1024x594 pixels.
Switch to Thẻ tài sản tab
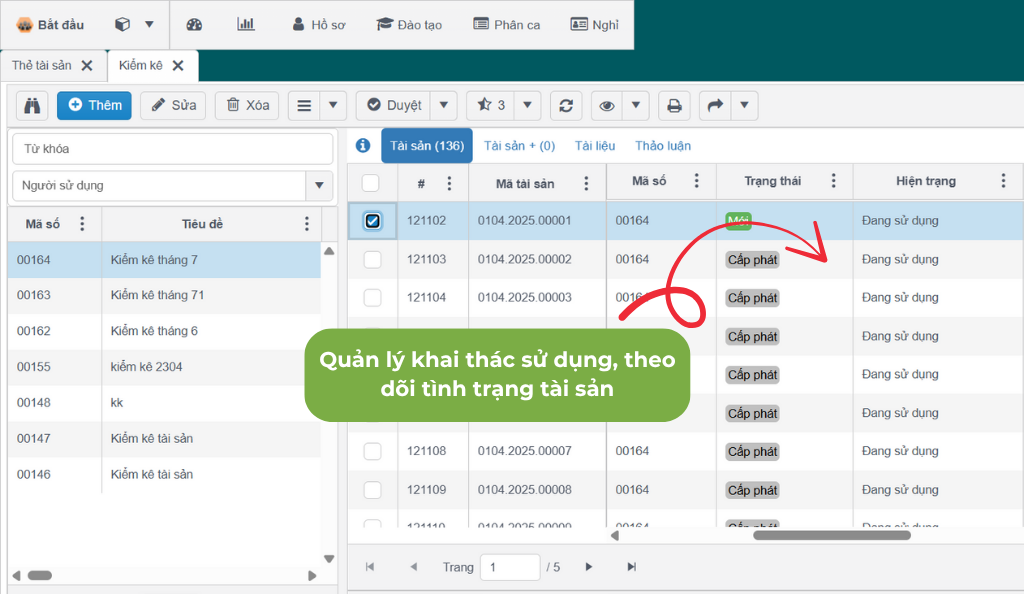tap(41, 65)
